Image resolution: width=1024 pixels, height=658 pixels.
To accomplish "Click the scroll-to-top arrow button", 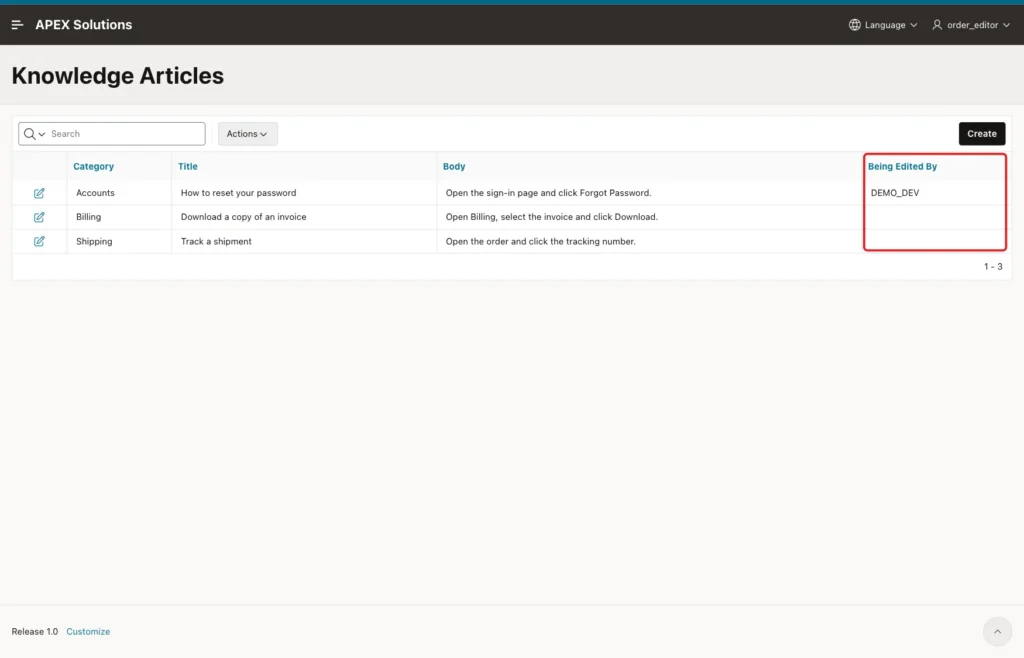I will [x=997, y=631].
